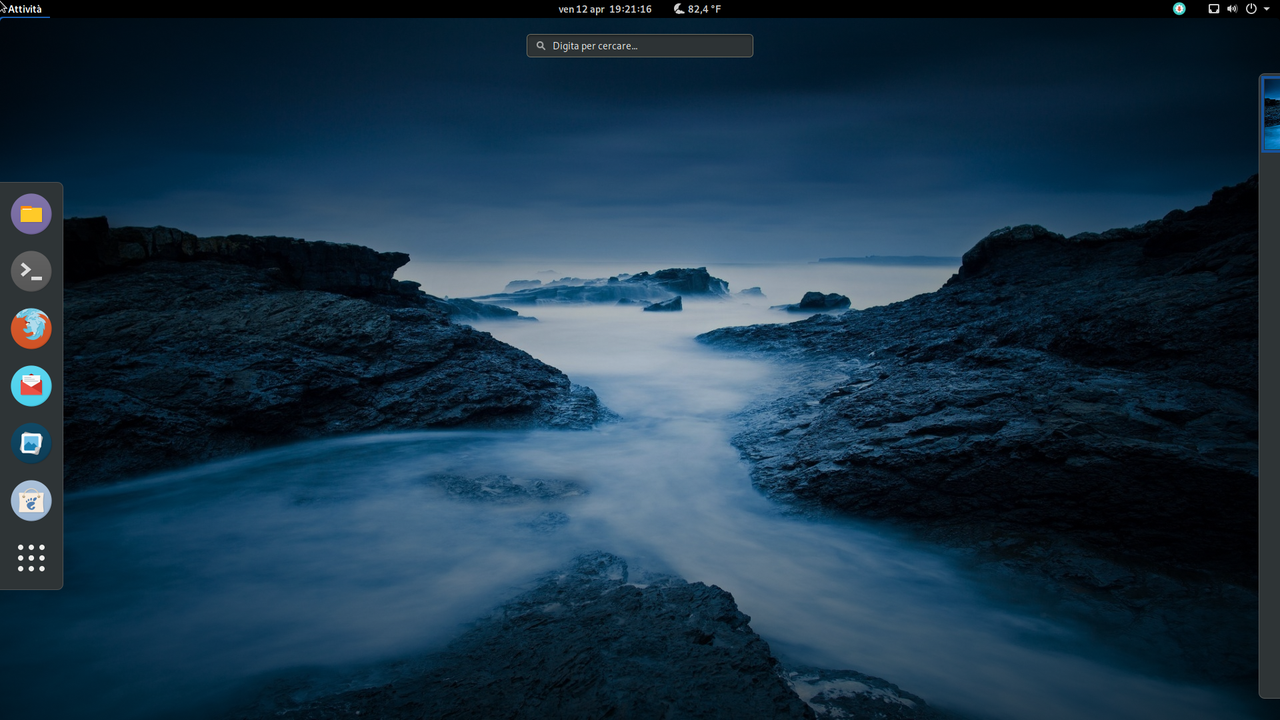
Task: Click the power icon in top bar
Action: click(1251, 9)
